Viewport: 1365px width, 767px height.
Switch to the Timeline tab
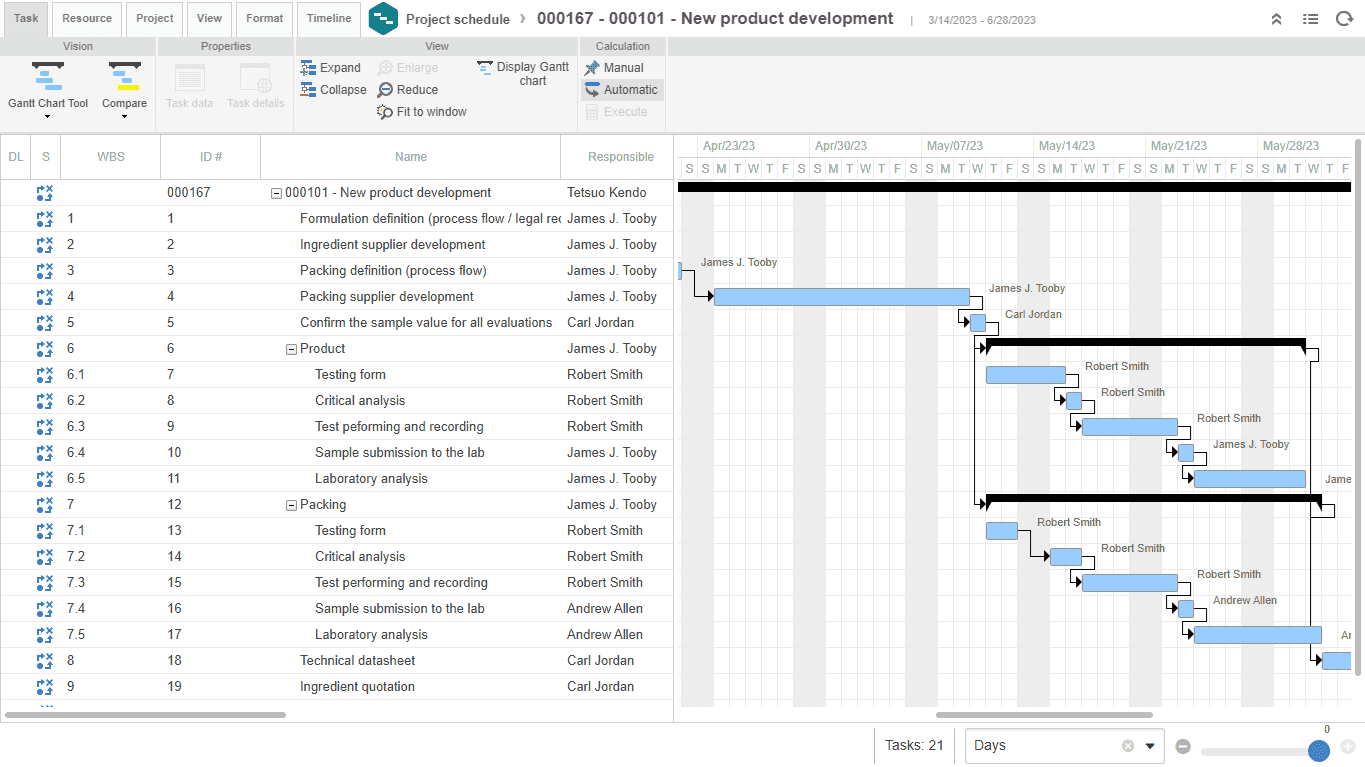pyautogui.click(x=329, y=18)
